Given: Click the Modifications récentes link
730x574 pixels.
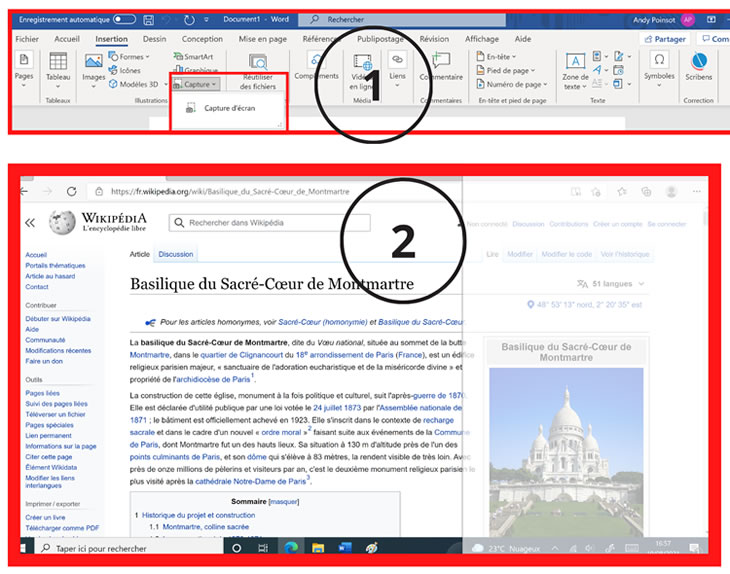Looking at the screenshot, I should [58, 351].
